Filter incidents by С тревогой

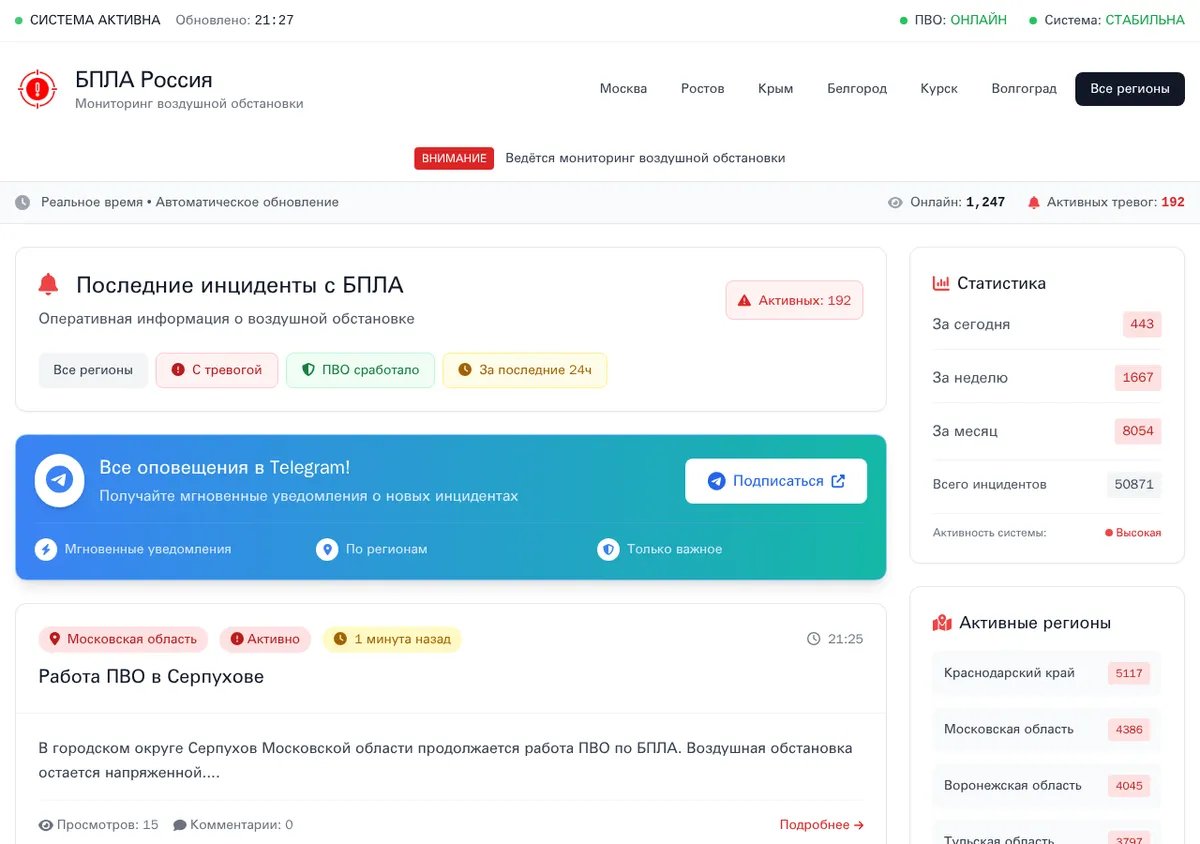pos(217,370)
